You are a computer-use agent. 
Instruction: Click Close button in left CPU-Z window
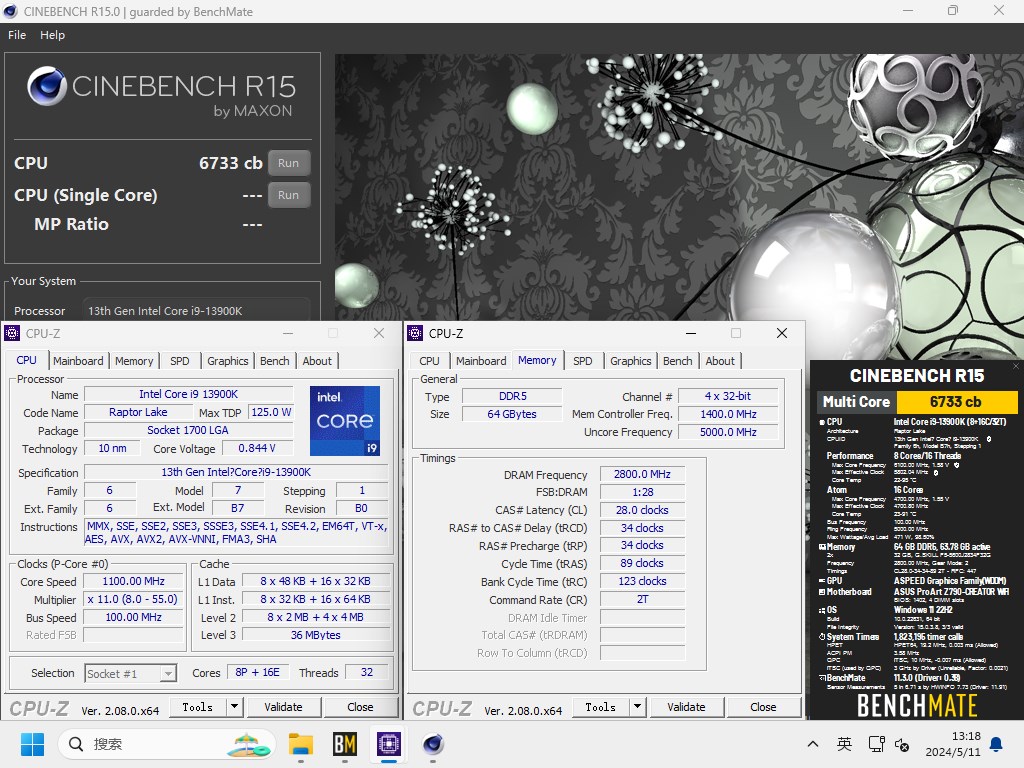point(360,707)
